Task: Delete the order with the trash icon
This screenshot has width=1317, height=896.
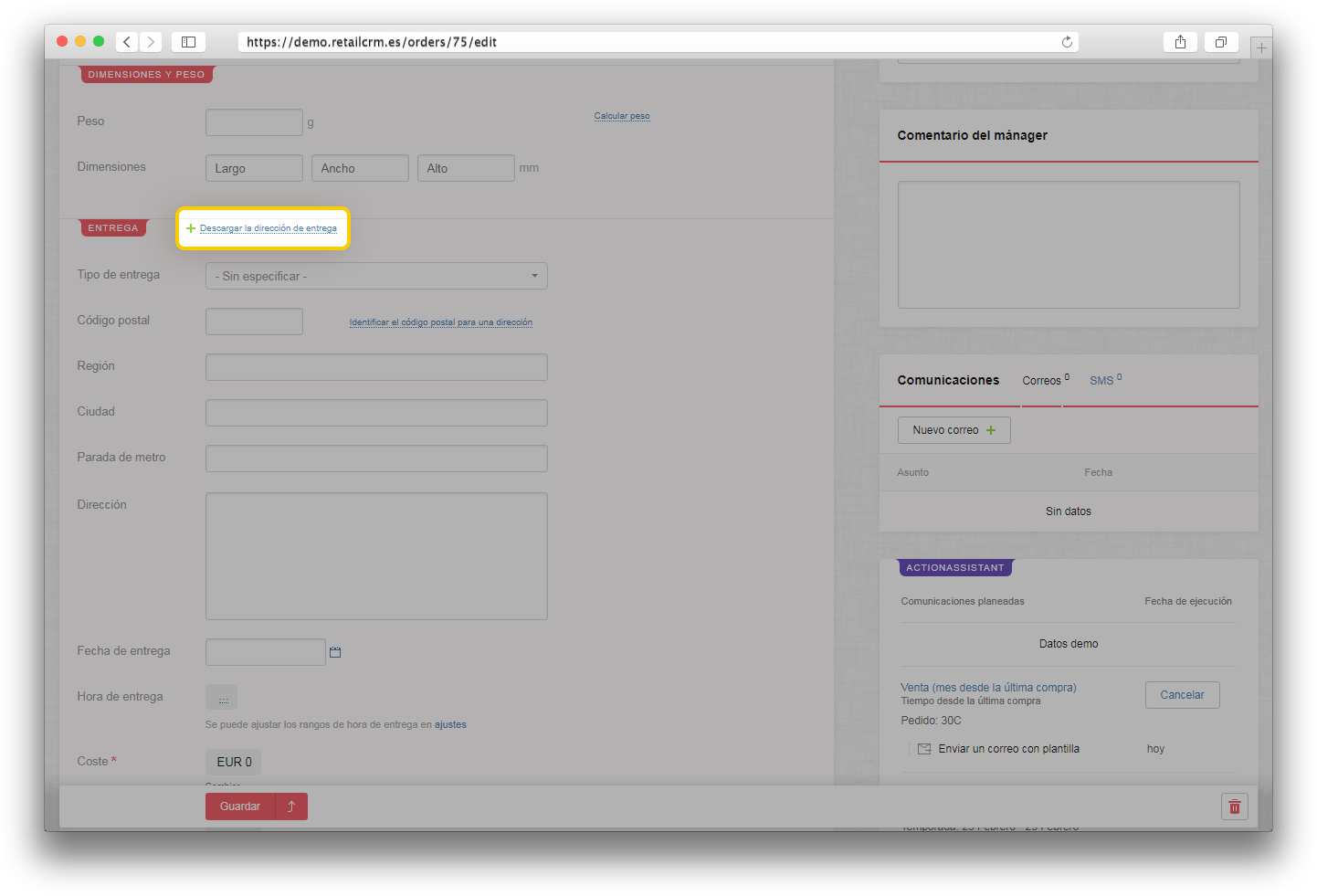Action: click(x=1235, y=806)
